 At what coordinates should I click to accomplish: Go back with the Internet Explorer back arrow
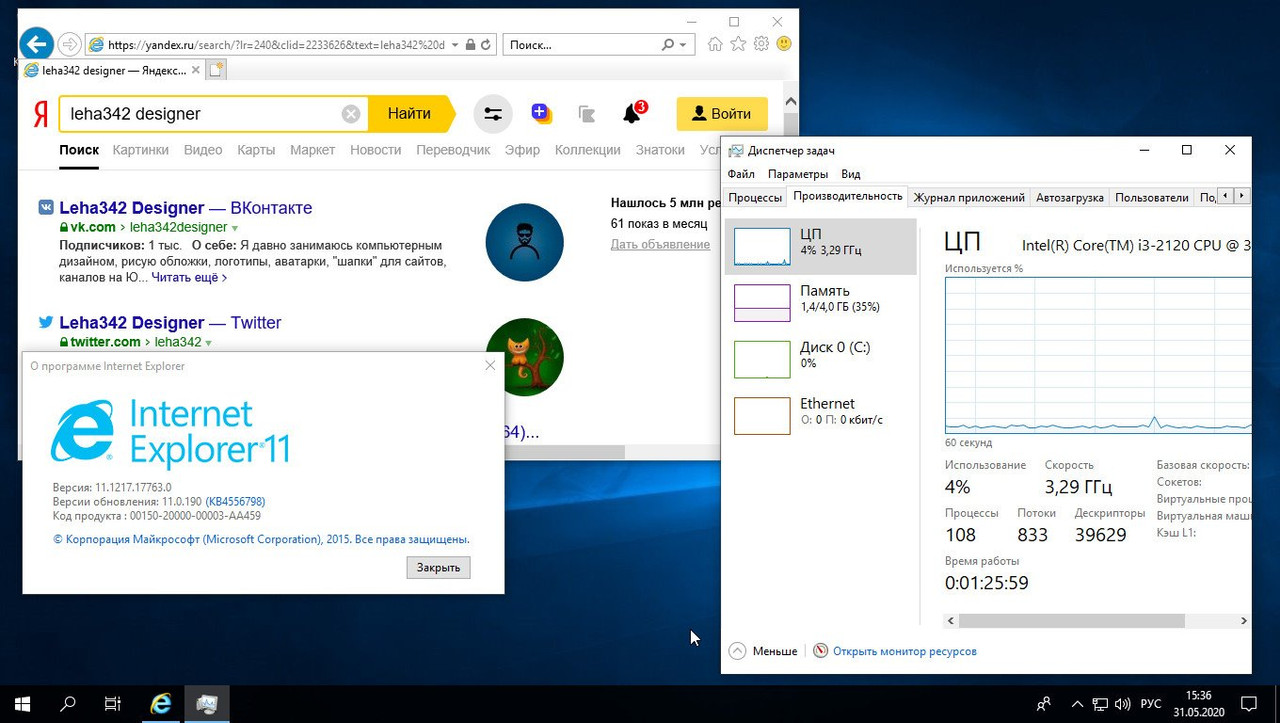click(37, 44)
